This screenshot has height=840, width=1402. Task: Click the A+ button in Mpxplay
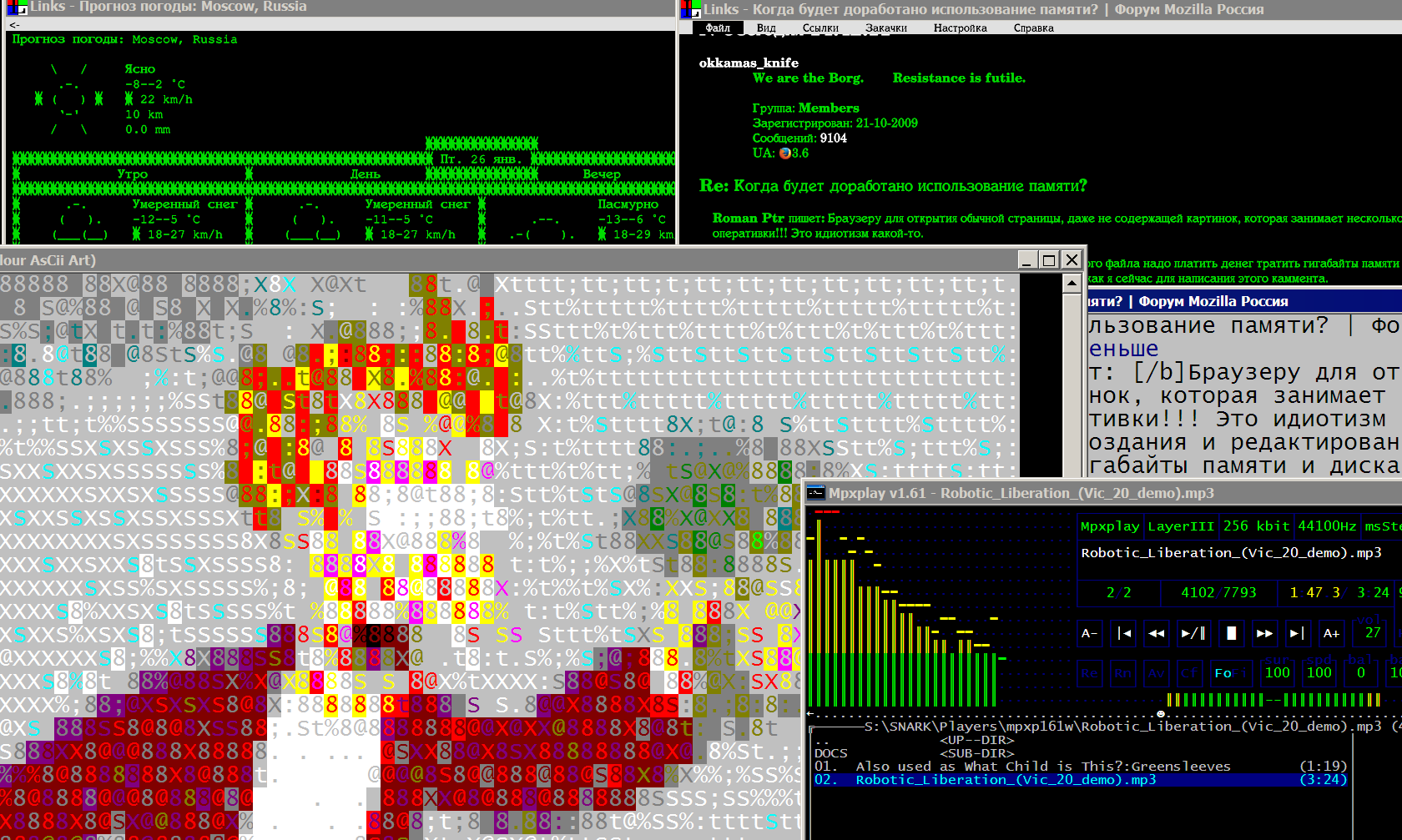click(1331, 633)
